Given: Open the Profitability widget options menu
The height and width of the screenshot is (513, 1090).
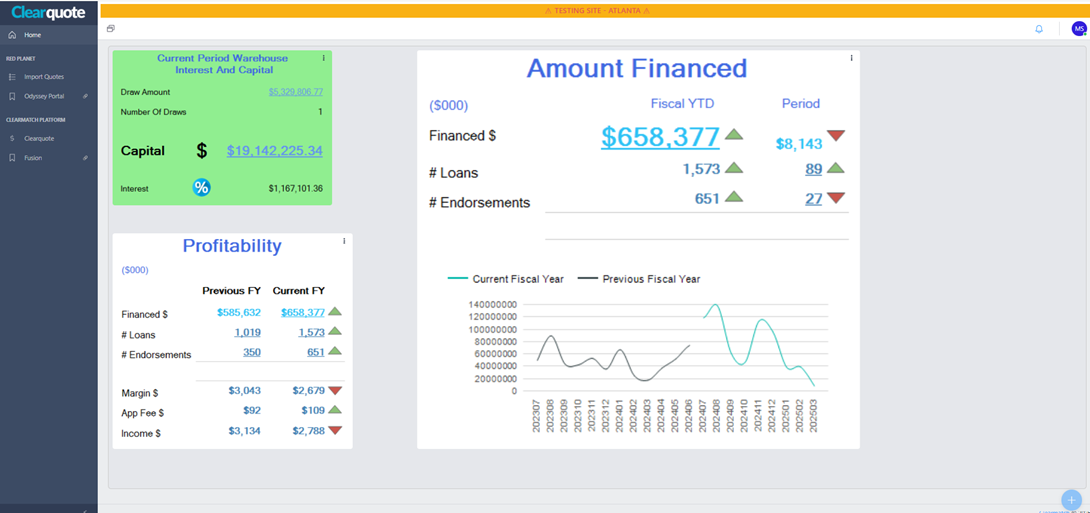Looking at the screenshot, I should [344, 241].
